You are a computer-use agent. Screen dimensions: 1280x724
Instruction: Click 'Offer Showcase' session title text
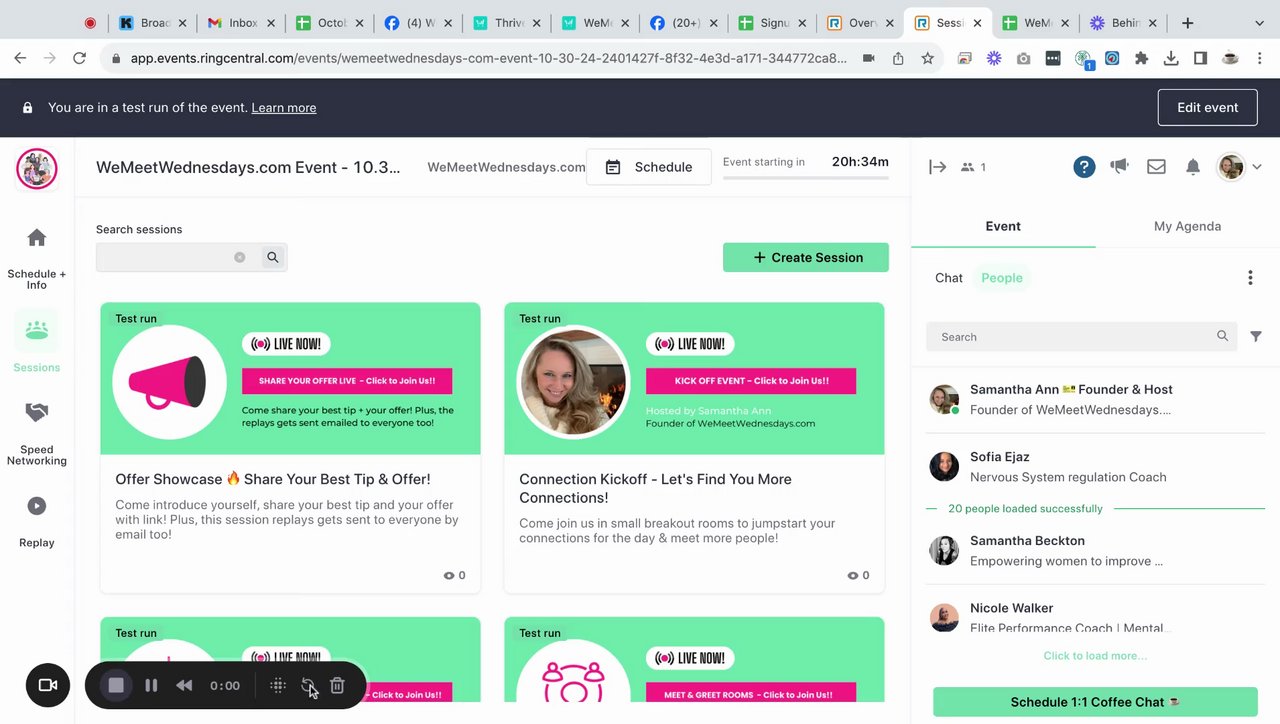pos(273,479)
